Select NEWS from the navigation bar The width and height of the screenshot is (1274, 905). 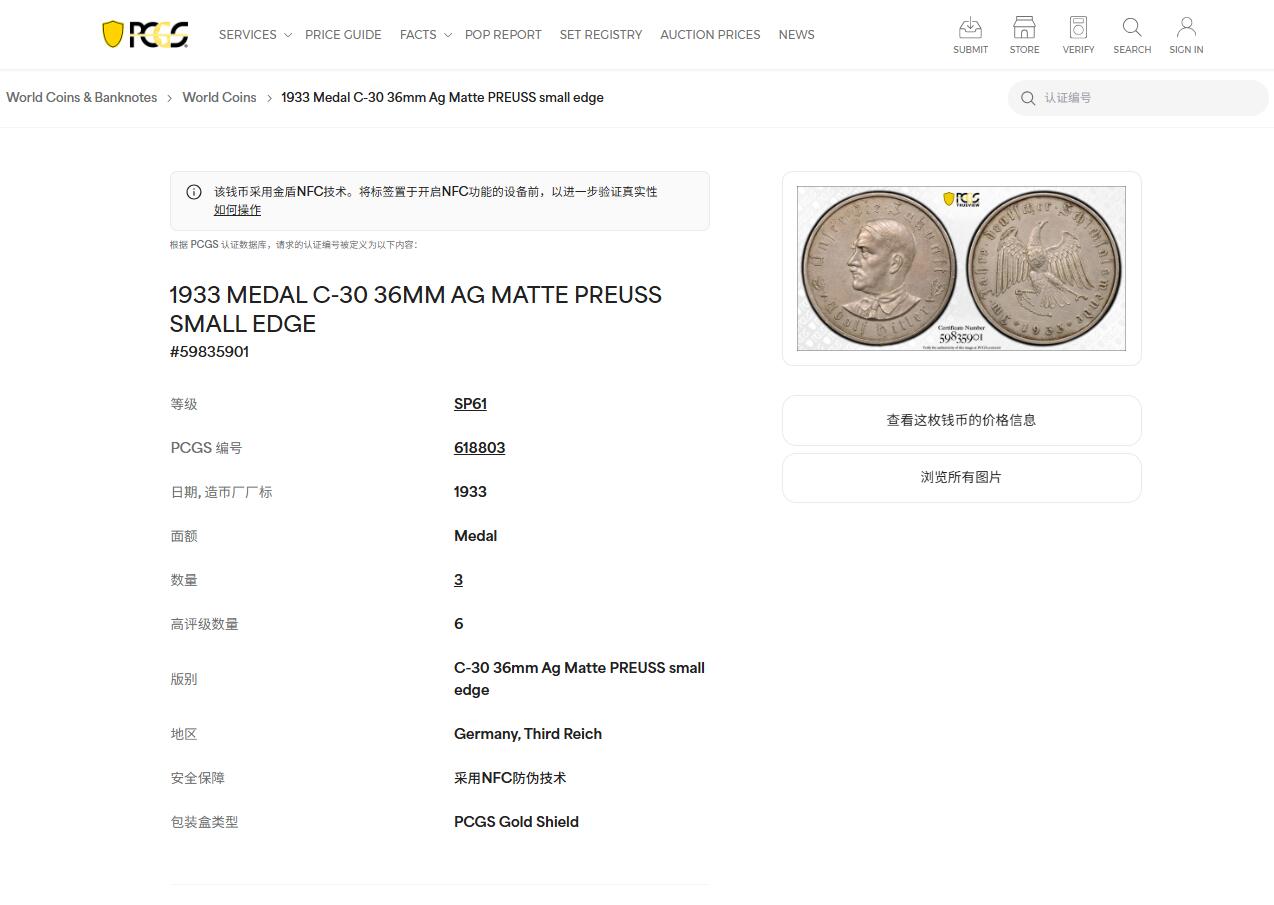click(796, 34)
